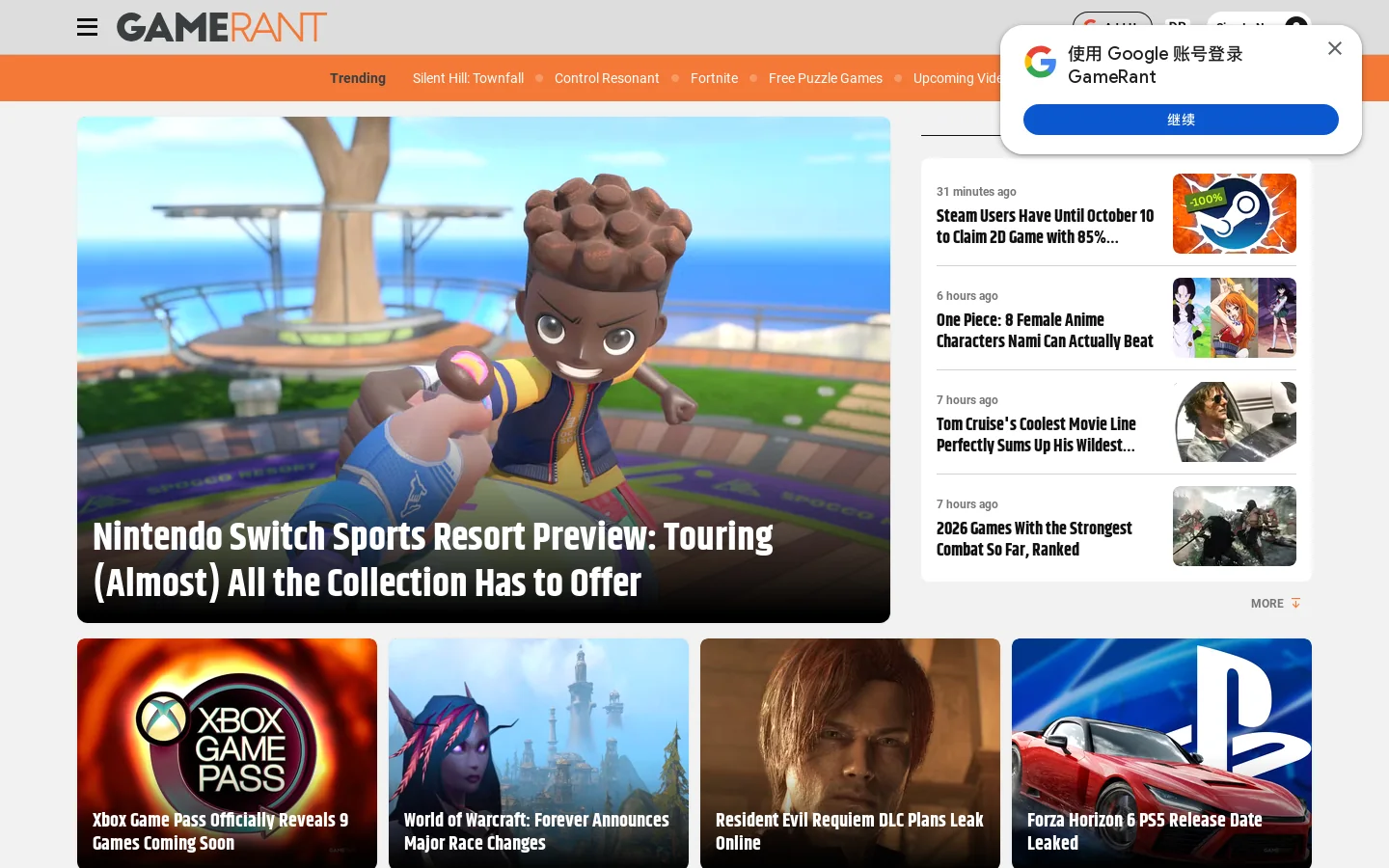
Task: Click the GameRant logo
Action: pos(222,27)
